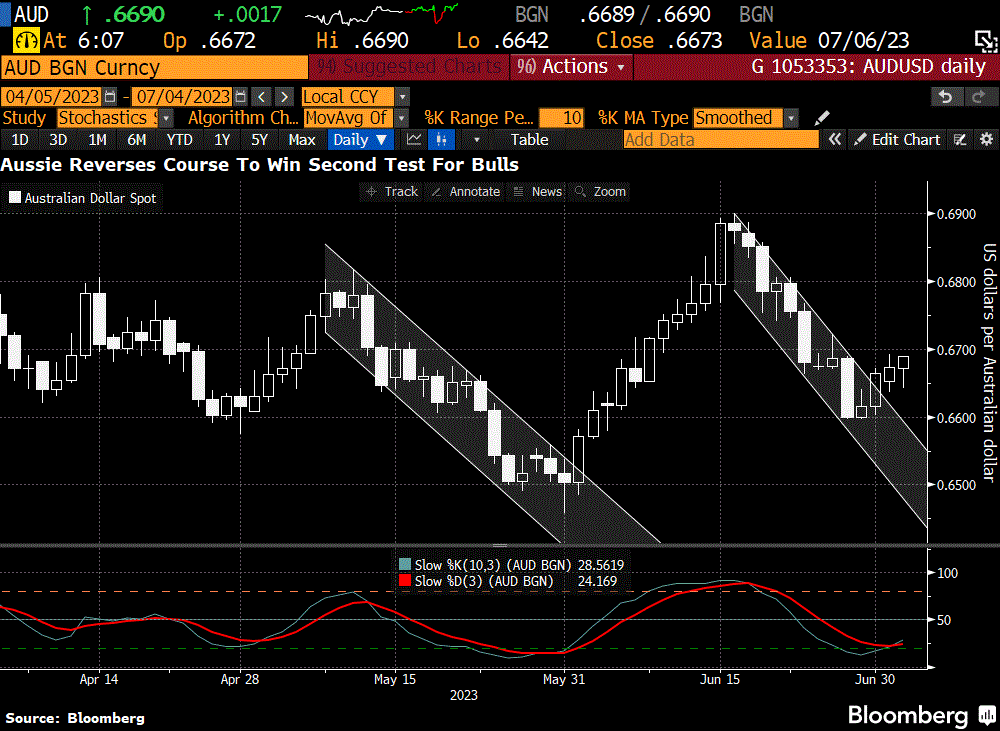Open the Smoothed MA type dropdown arrow
This screenshot has width=1000, height=731.
[791, 118]
